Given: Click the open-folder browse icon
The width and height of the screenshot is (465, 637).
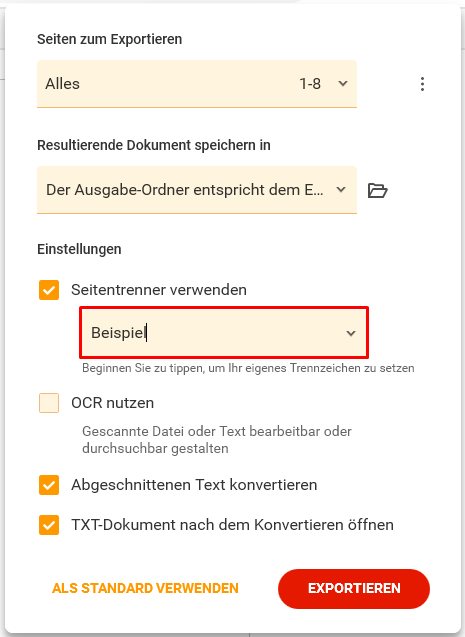Looking at the screenshot, I should point(377,190).
